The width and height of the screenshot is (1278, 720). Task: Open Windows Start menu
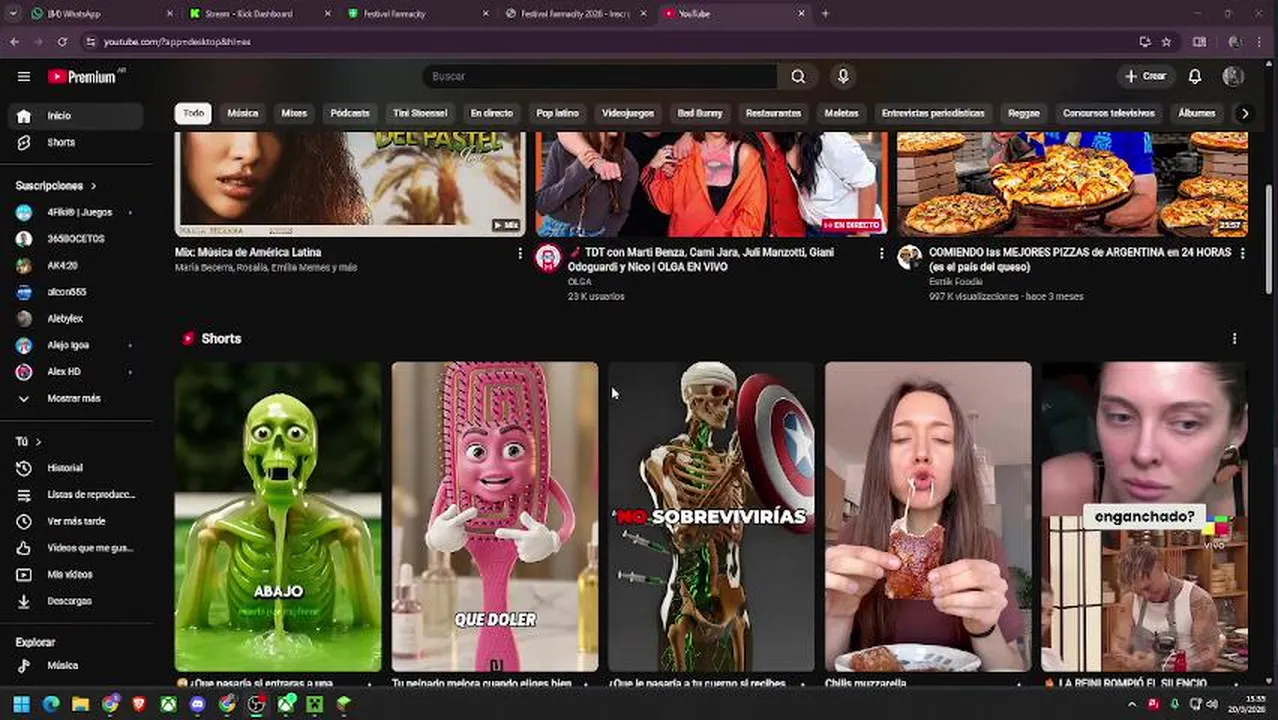[21, 704]
